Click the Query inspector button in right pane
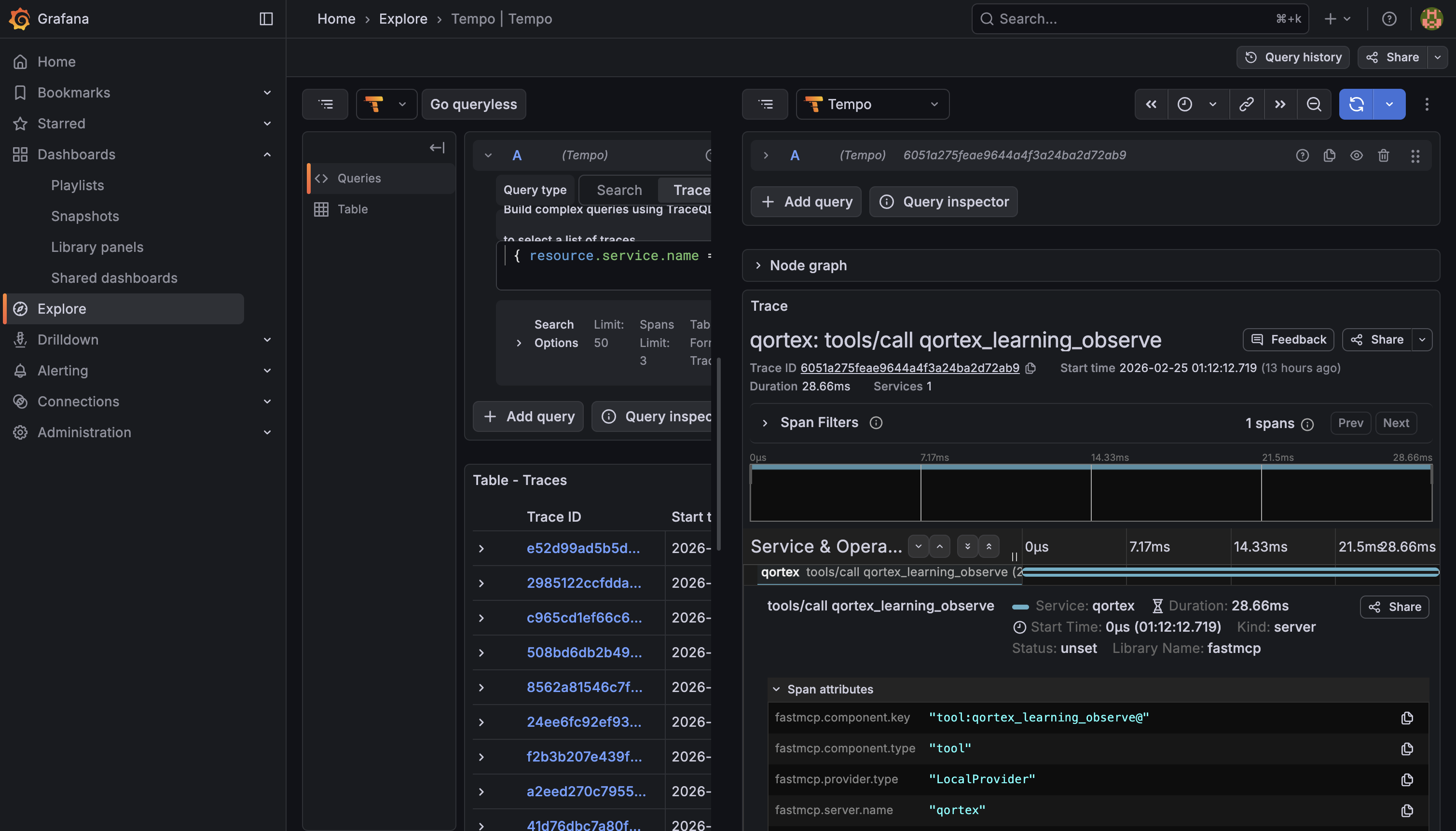This screenshot has width=1456, height=831. 944,202
